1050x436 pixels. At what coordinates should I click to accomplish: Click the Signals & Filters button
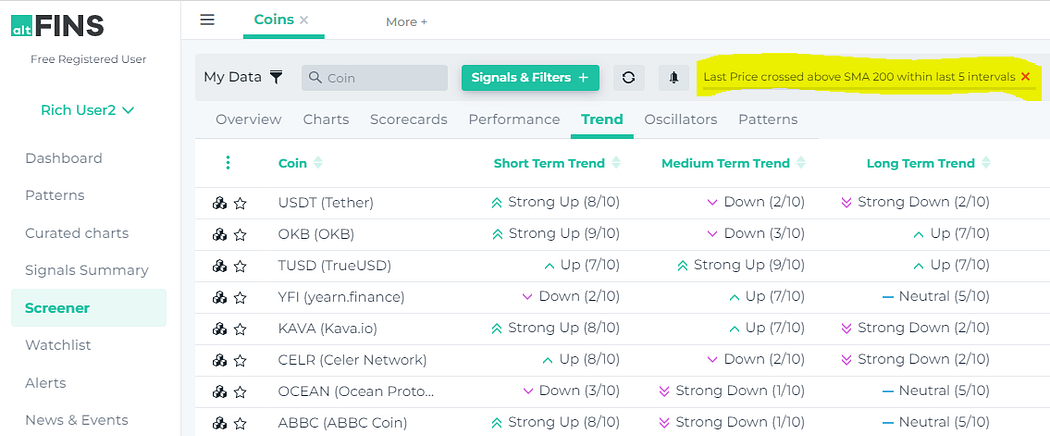coord(529,78)
